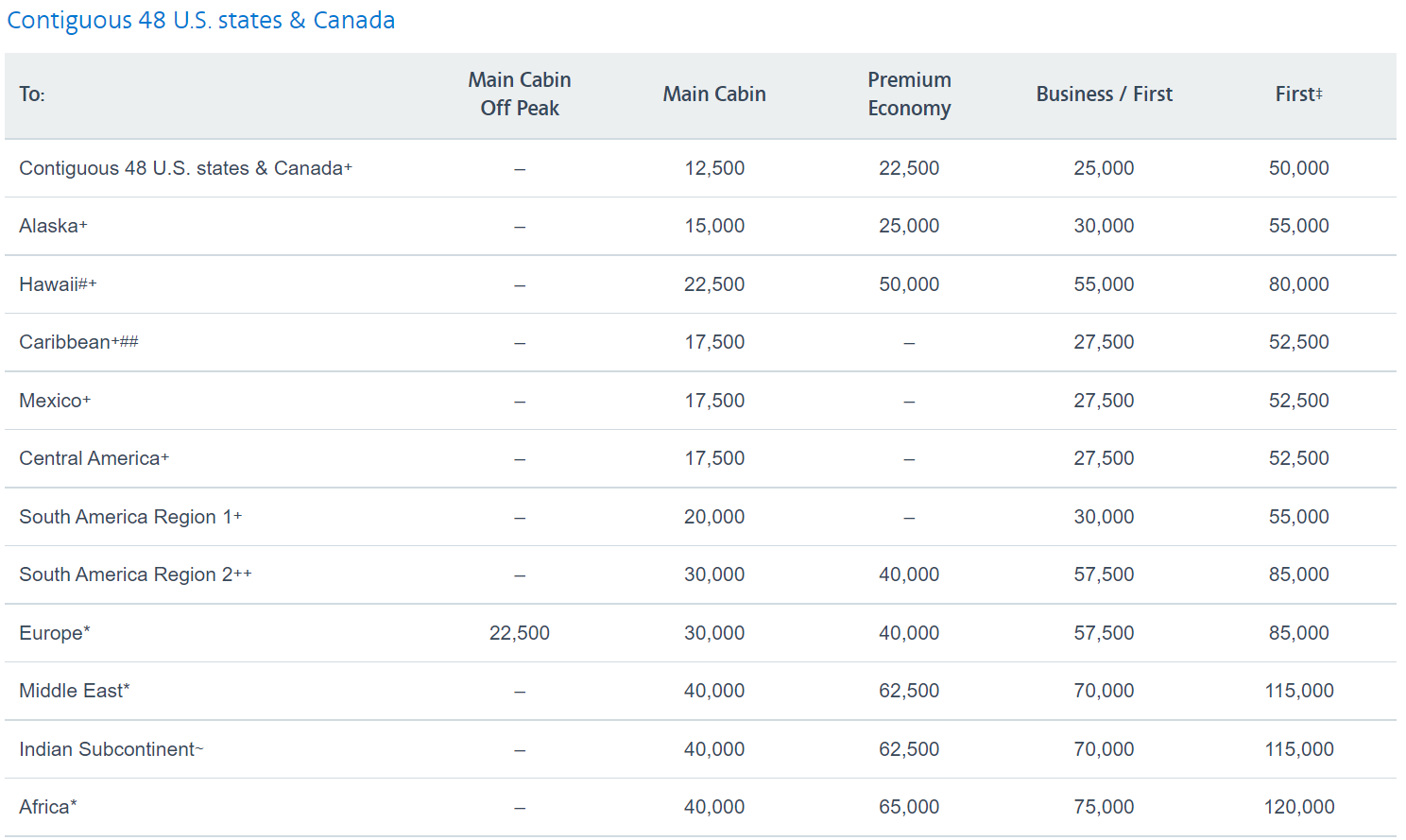1406x840 pixels.
Task: Click Africa's 65,000 Premium Economy value
Action: pos(908,807)
